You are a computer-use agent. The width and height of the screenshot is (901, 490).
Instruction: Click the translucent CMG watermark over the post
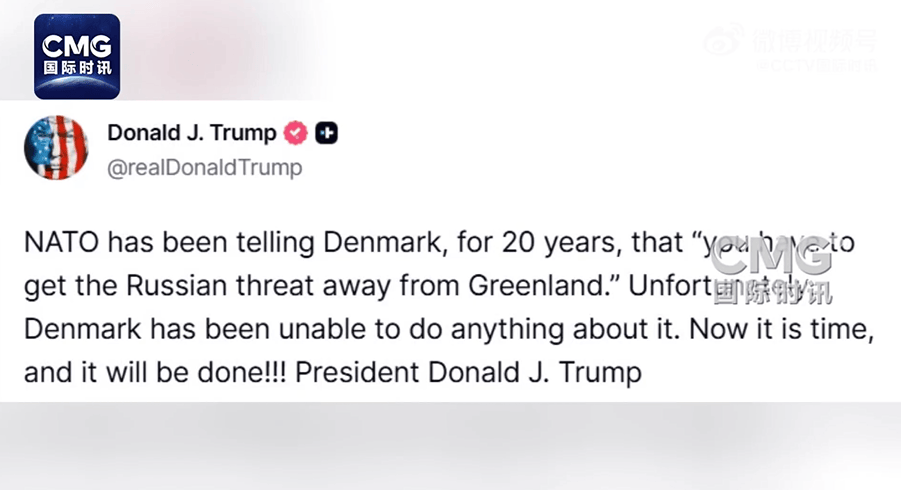click(x=772, y=258)
